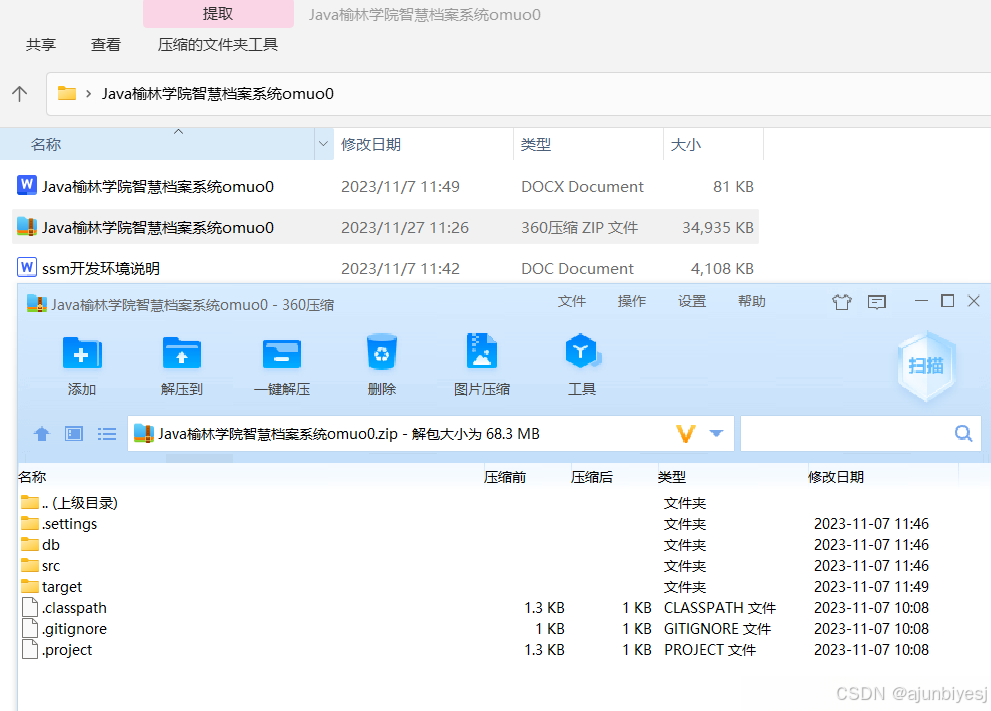Open the 图片压缩 (image compress) tool

482,351
